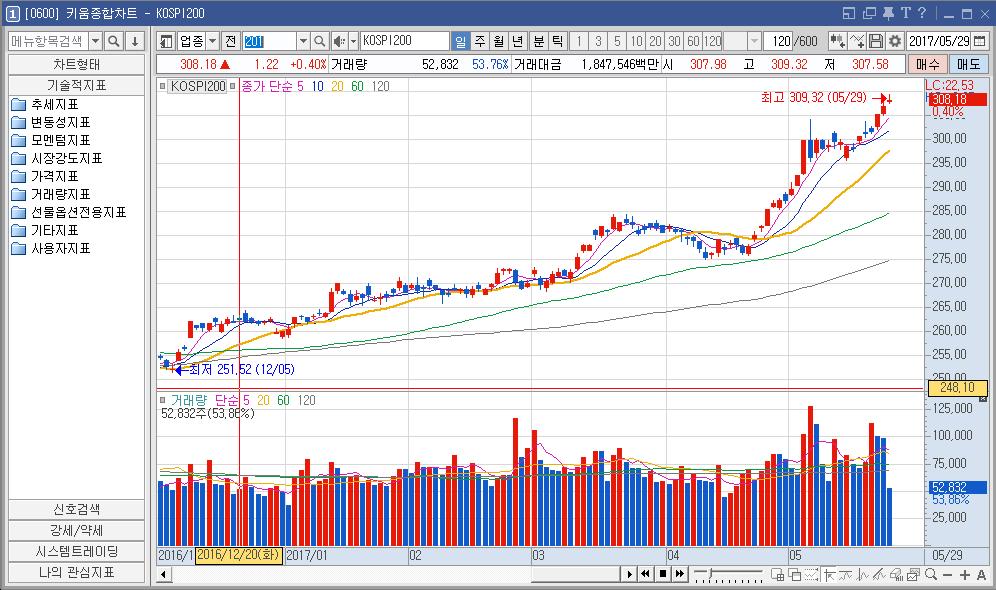Open the 업종 dropdown arrow
The width and height of the screenshot is (996, 590).
[x=212, y=41]
